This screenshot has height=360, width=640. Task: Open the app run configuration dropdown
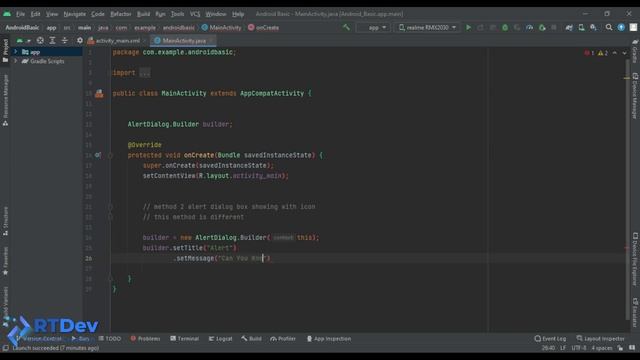point(373,27)
